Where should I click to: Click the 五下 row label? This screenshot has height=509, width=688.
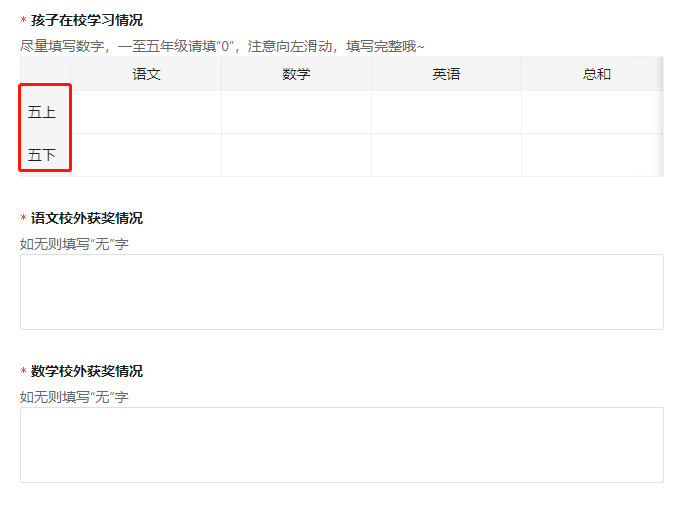42,155
